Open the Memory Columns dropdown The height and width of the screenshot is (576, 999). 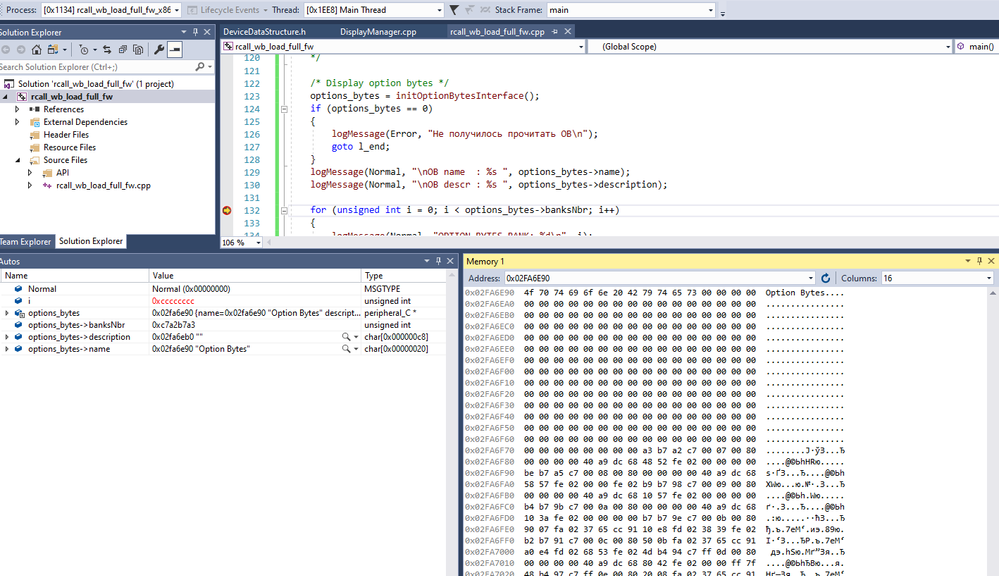989,278
